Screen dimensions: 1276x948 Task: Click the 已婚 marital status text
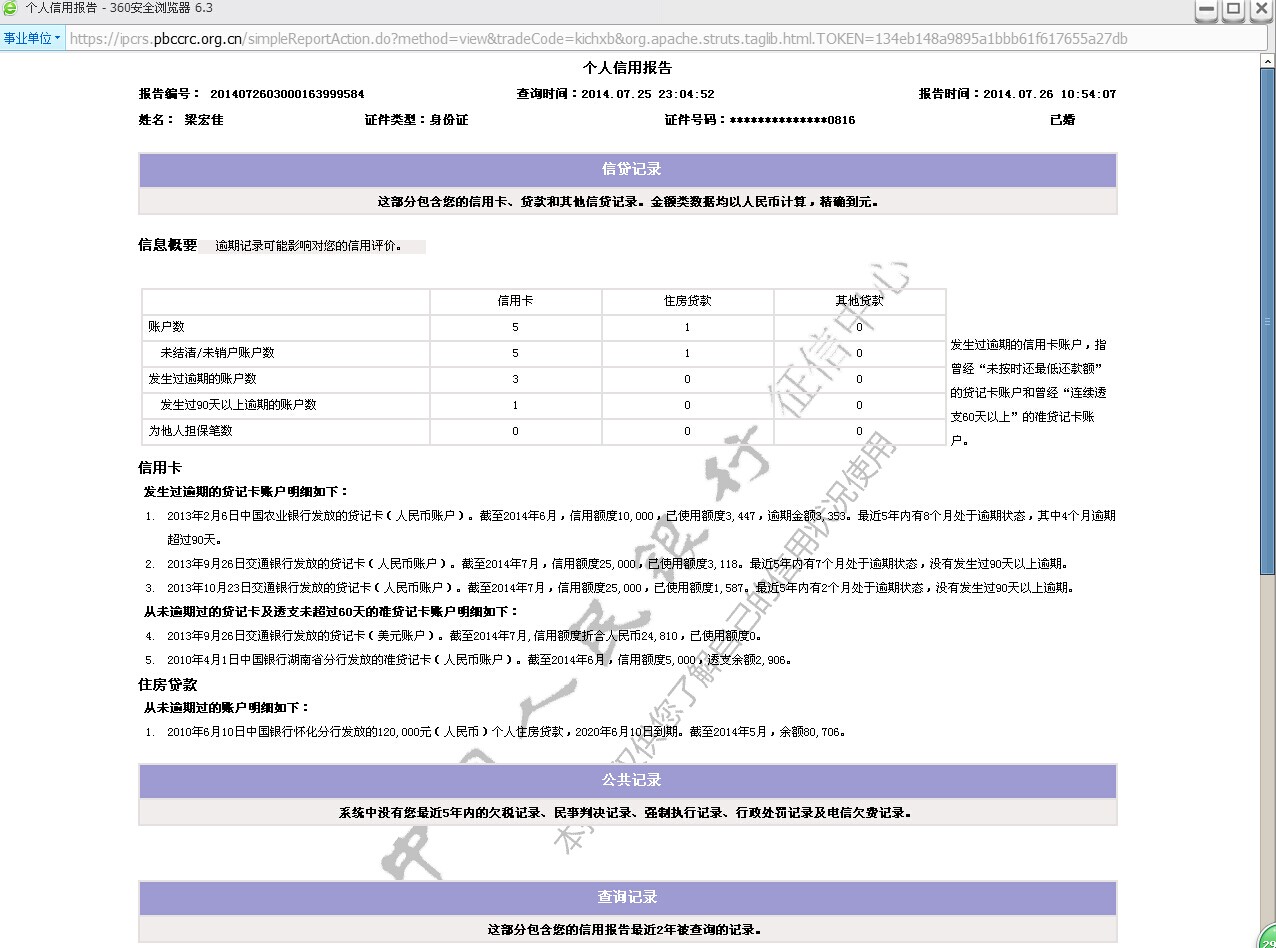(1062, 120)
